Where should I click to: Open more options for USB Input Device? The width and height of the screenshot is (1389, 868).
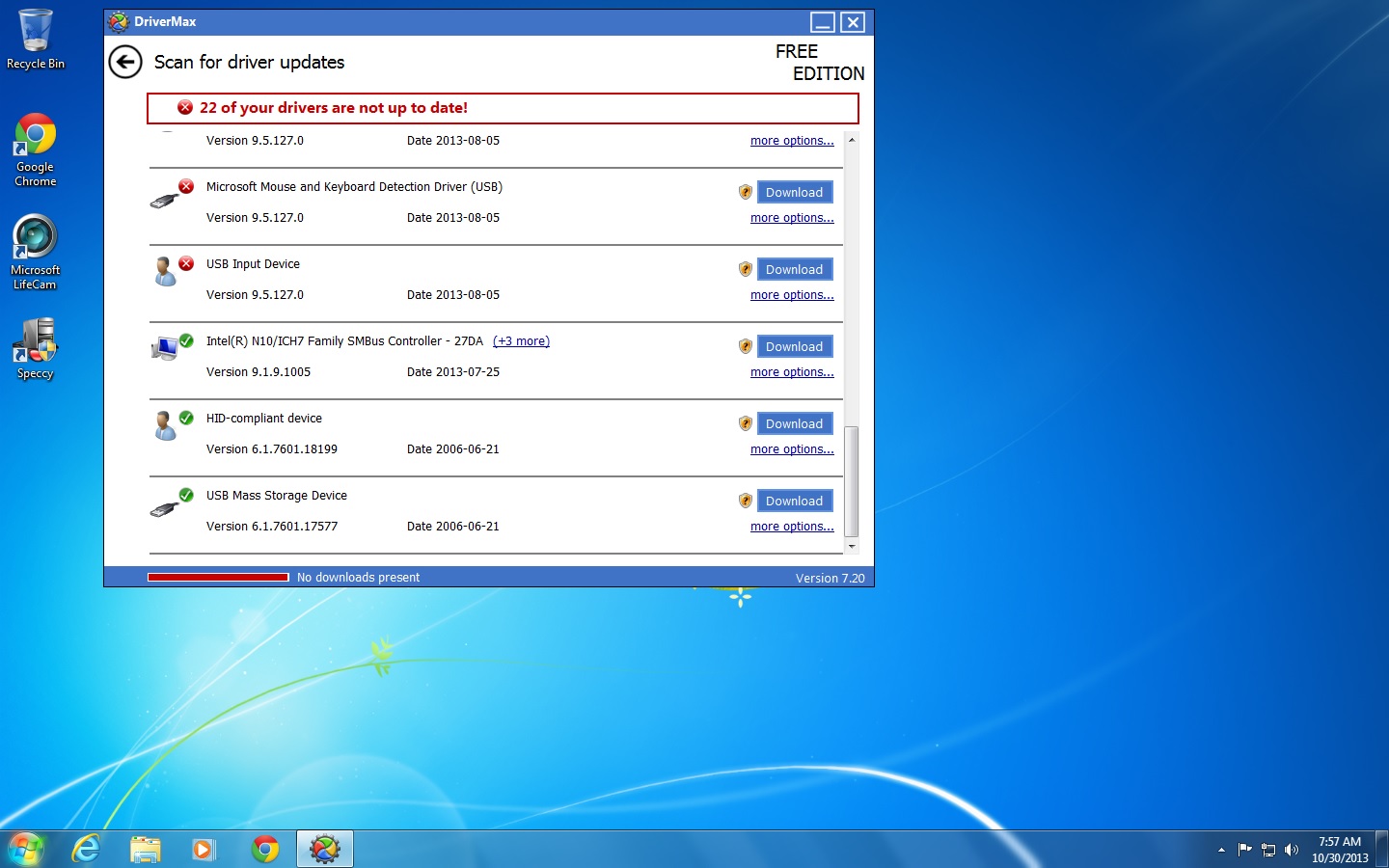click(792, 295)
